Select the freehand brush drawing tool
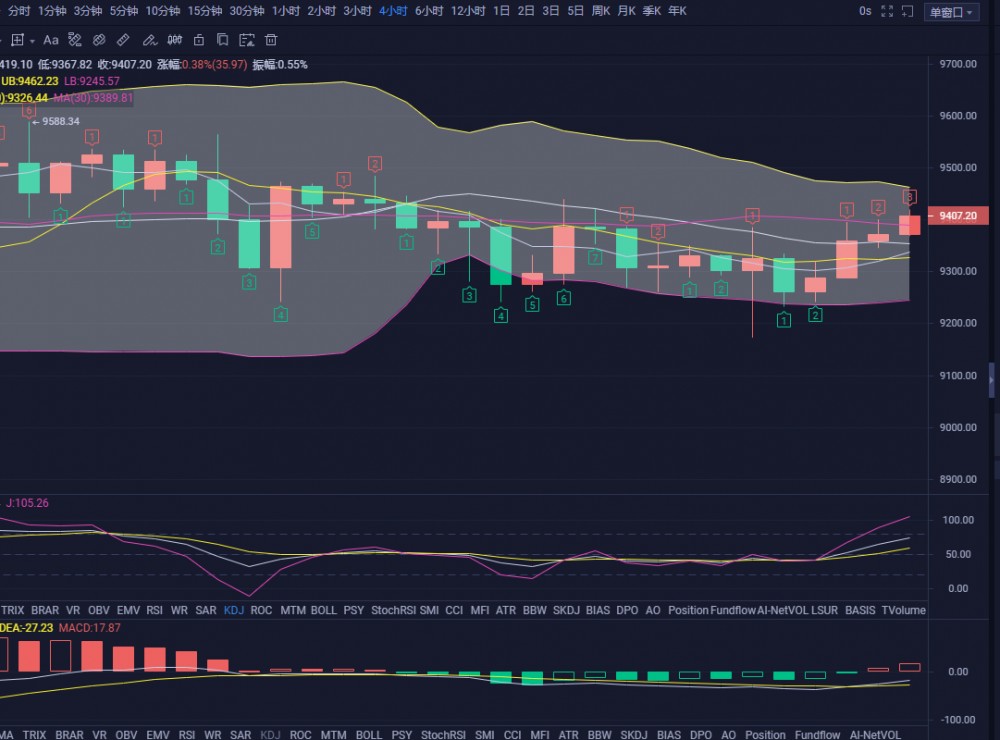Image resolution: width=1000 pixels, height=740 pixels. [149, 40]
